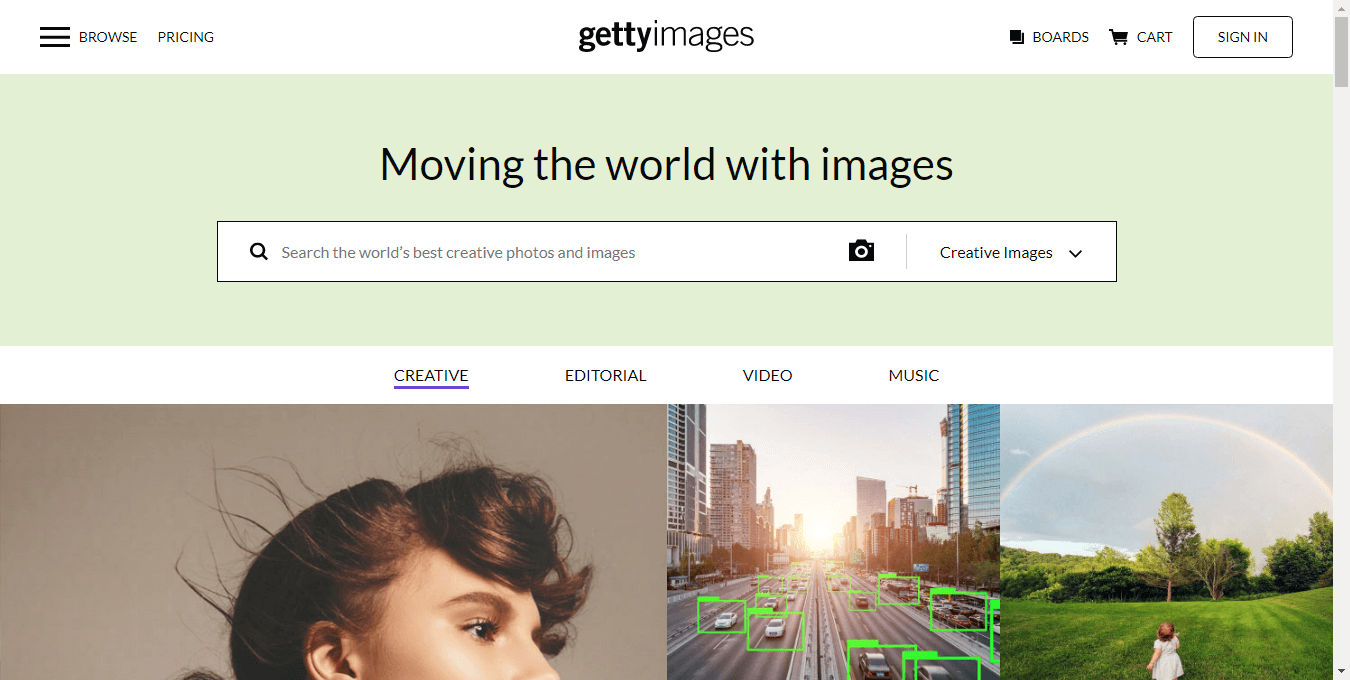Click the getty images logo
The width and height of the screenshot is (1350, 680).
(666, 37)
